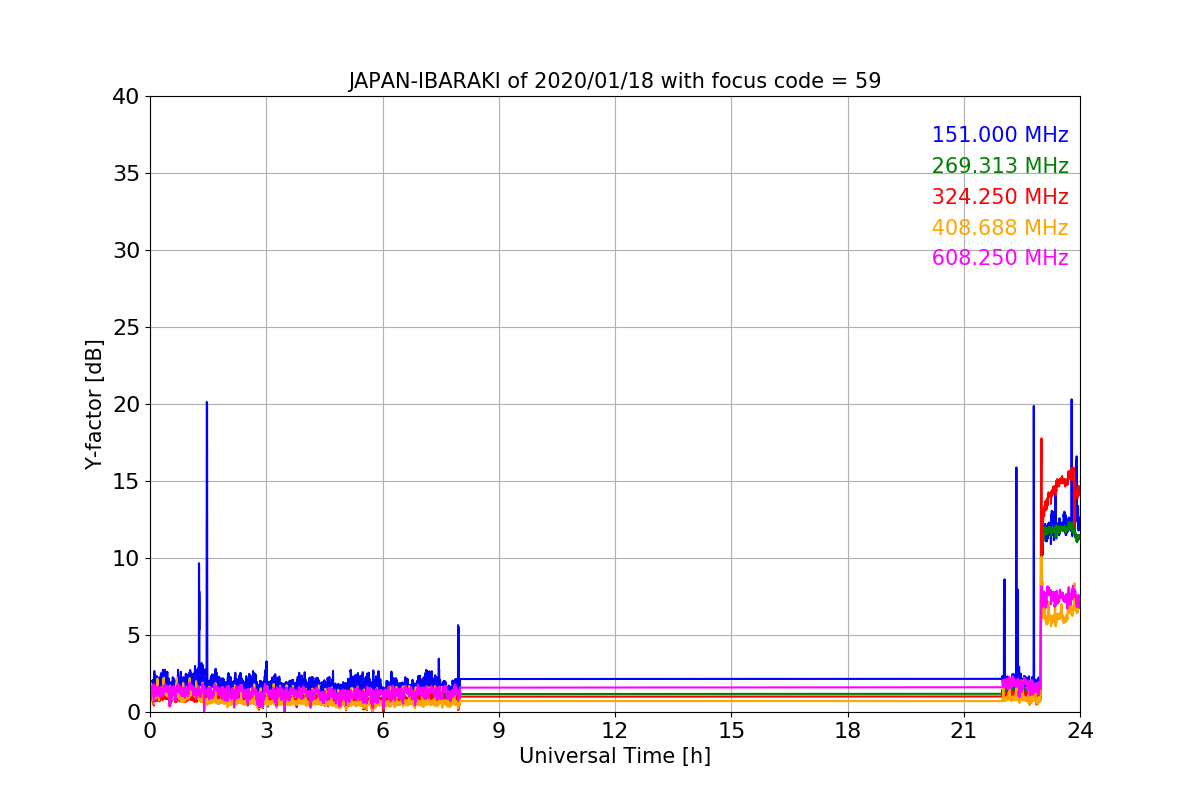
Task: Click the y-axis tick label 30
Action: 126,251
